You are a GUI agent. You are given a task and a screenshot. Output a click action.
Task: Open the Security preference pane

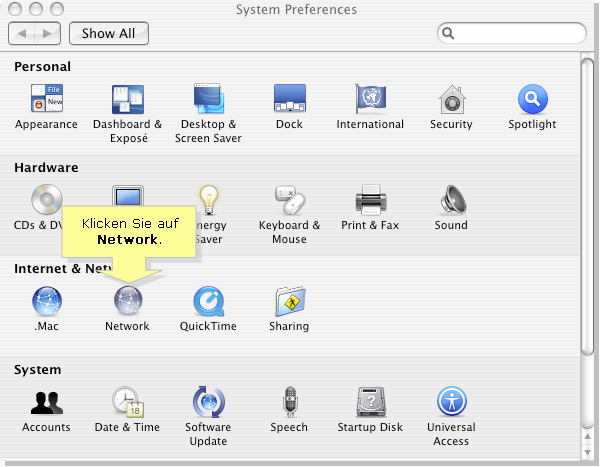[452, 99]
